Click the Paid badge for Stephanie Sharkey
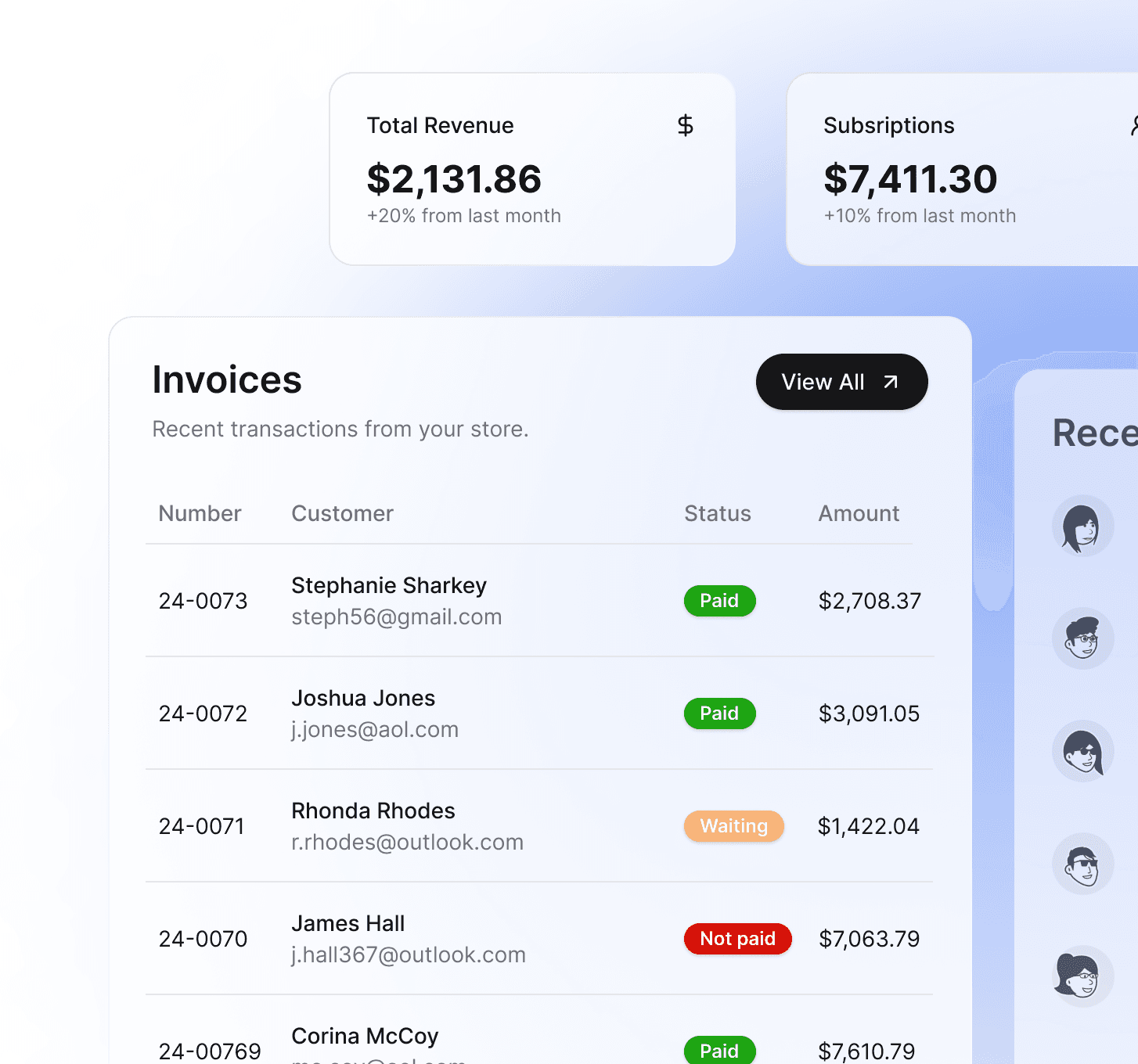The width and height of the screenshot is (1138, 1064). click(719, 601)
